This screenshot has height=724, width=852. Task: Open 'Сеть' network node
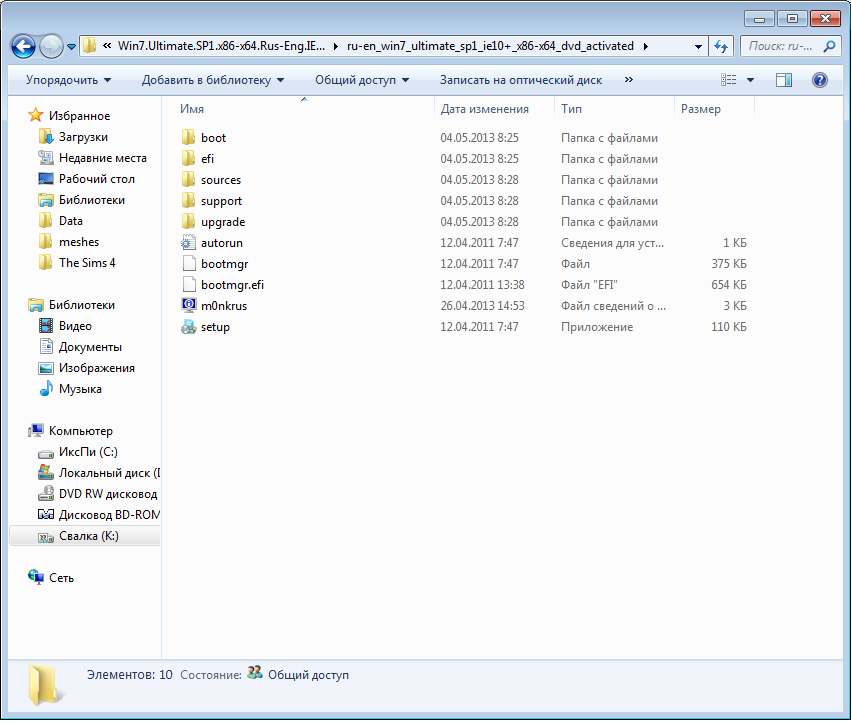point(61,578)
